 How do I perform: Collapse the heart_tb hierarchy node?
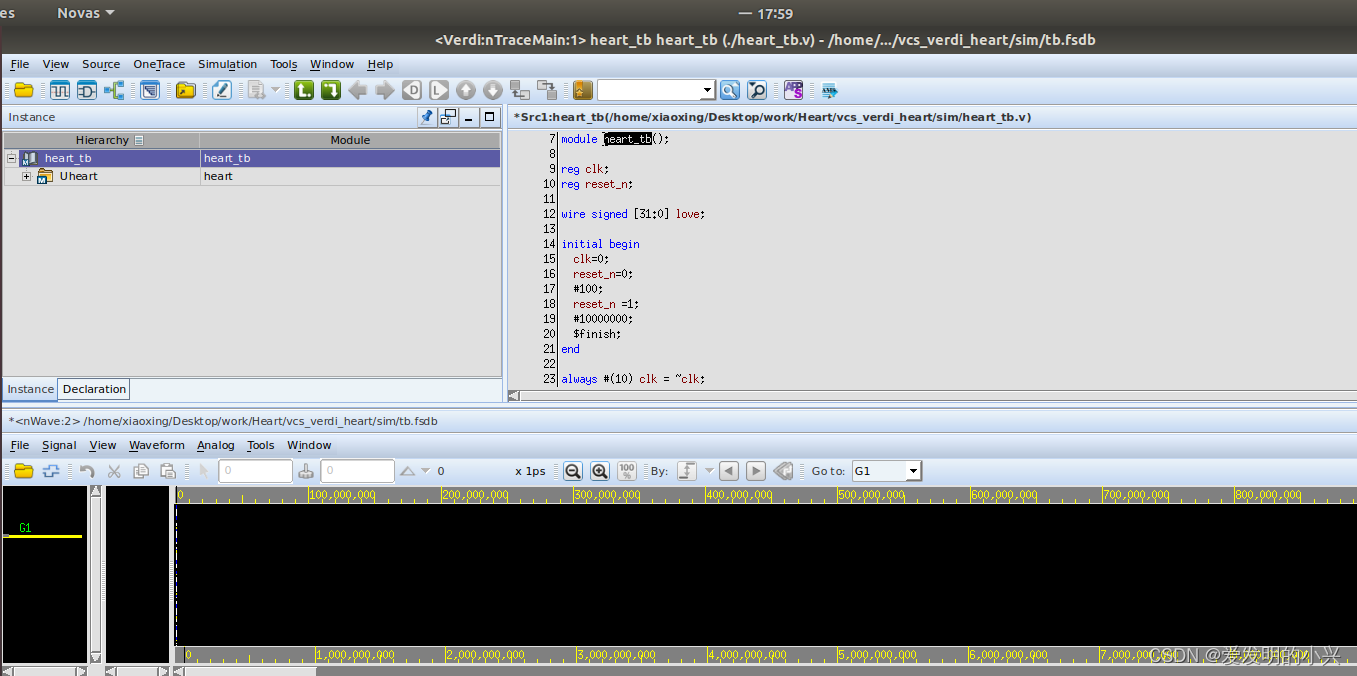pos(11,158)
